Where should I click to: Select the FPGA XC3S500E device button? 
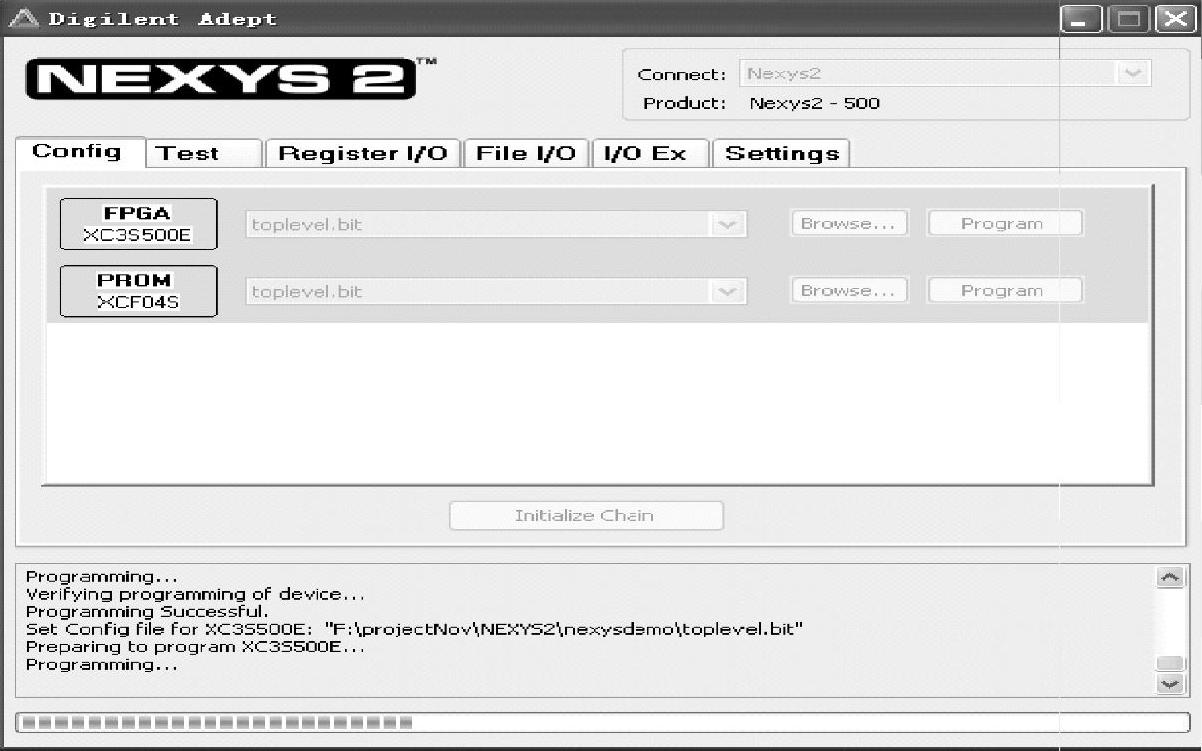138,224
